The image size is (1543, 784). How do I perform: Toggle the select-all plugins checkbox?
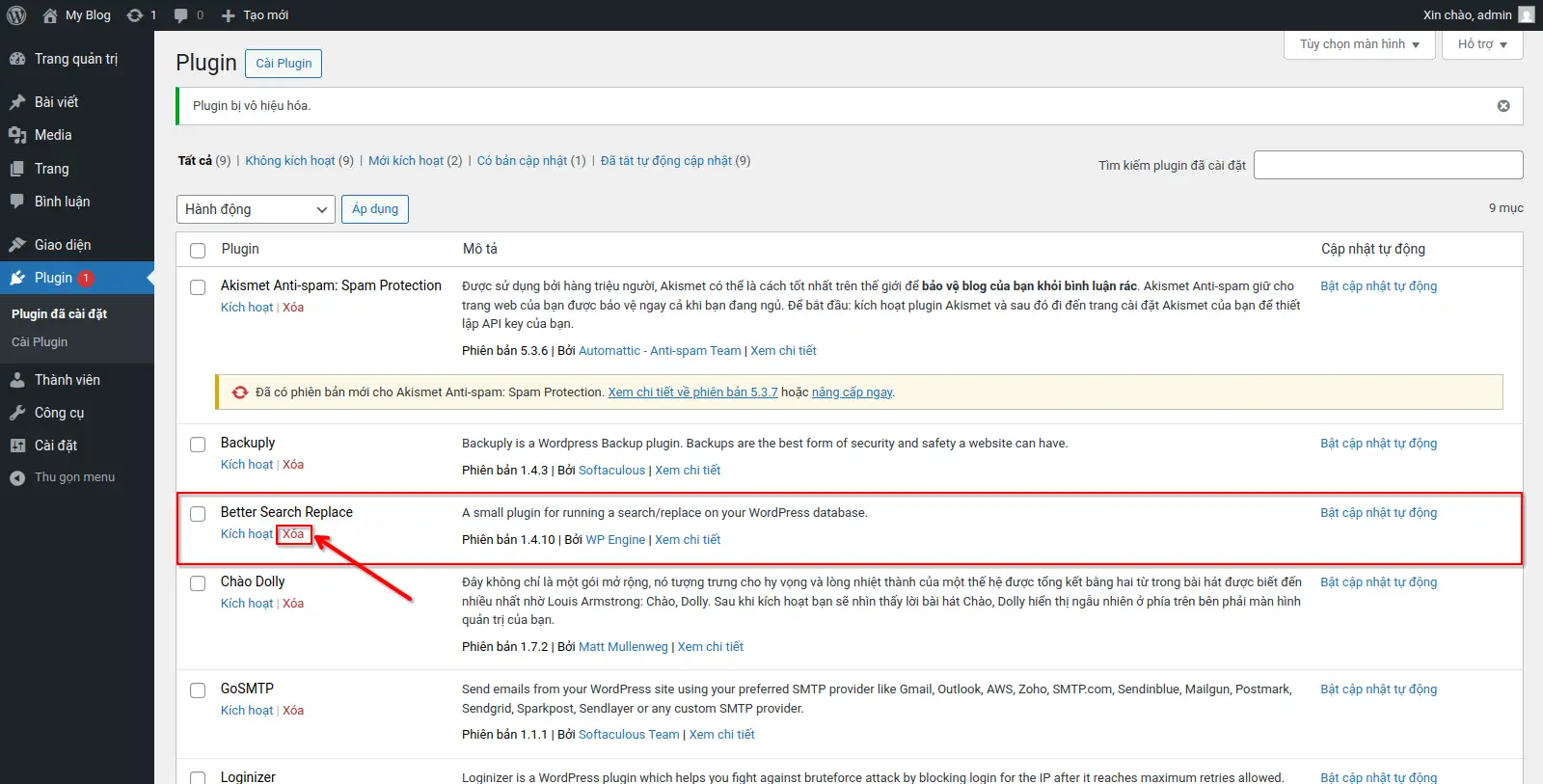click(198, 251)
